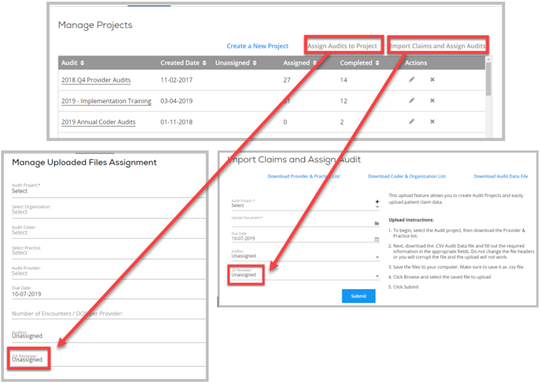Click pencil icon for 2019 Implementation Training
Image resolution: width=540 pixels, height=383 pixels.
(x=412, y=101)
